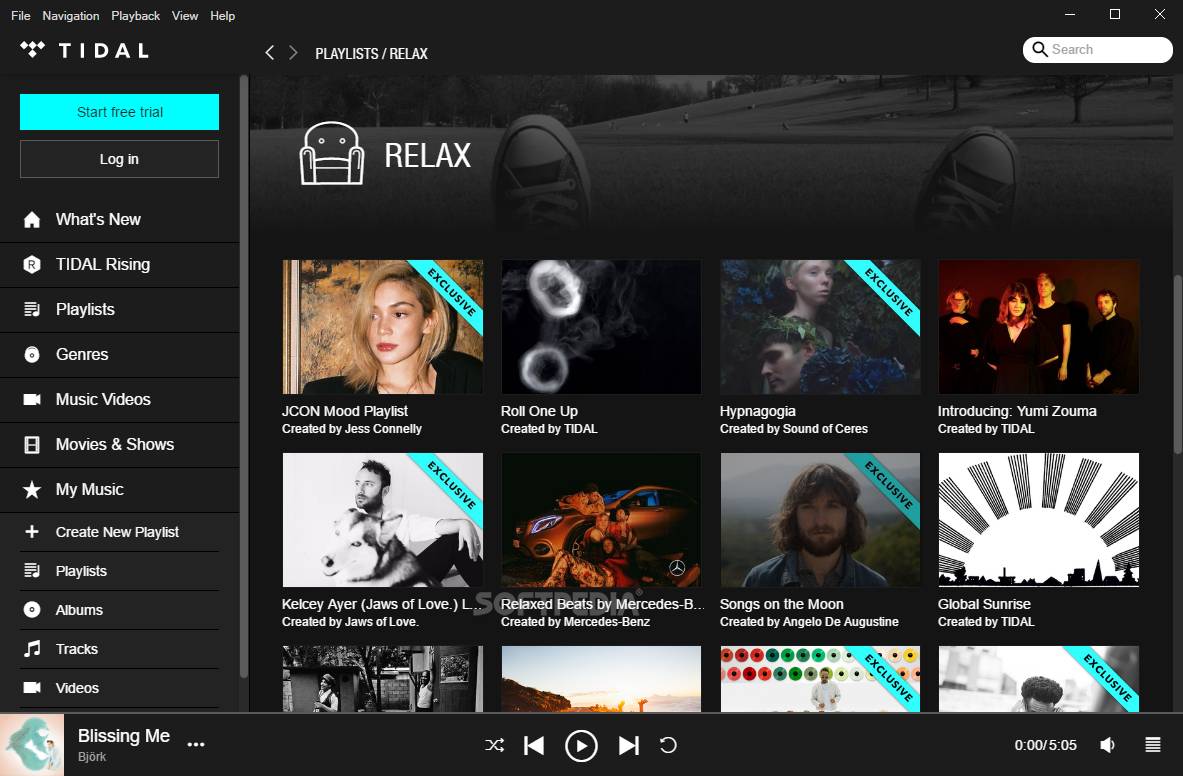Click the plus icon for Create New Playlist
Image resolution: width=1183 pixels, height=776 pixels.
click(32, 532)
